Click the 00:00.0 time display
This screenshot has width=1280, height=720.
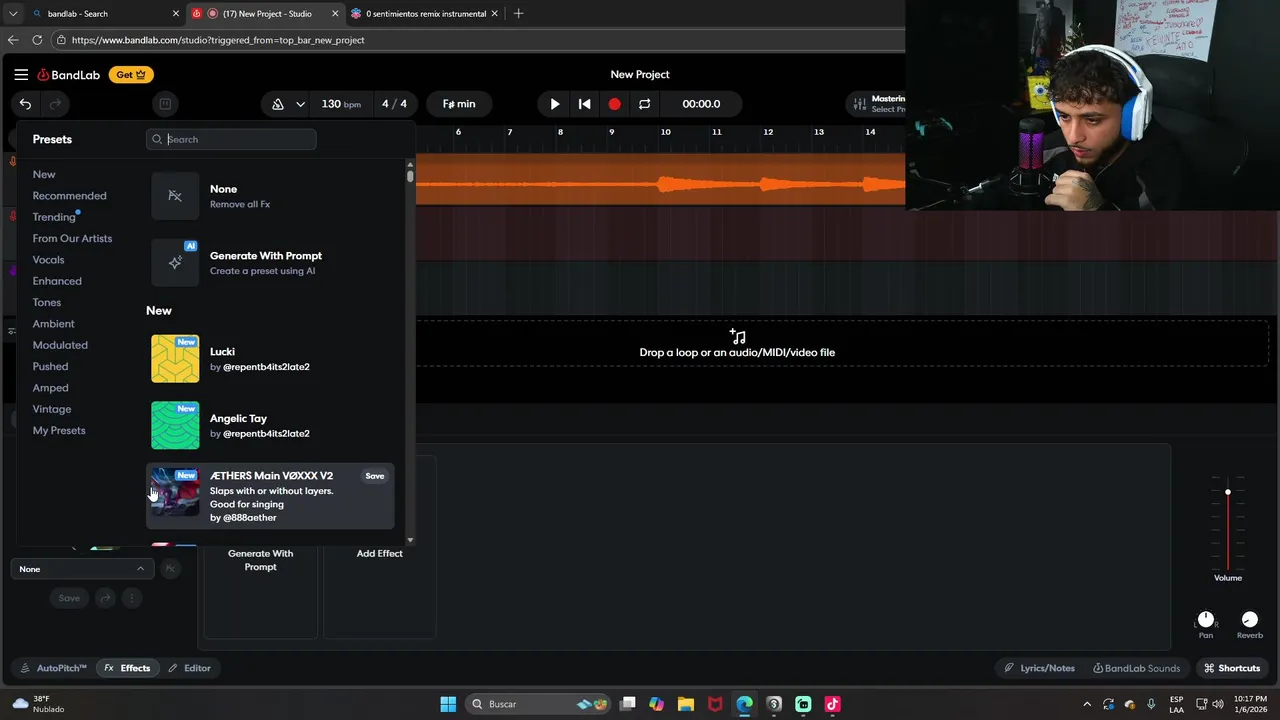[x=701, y=104]
